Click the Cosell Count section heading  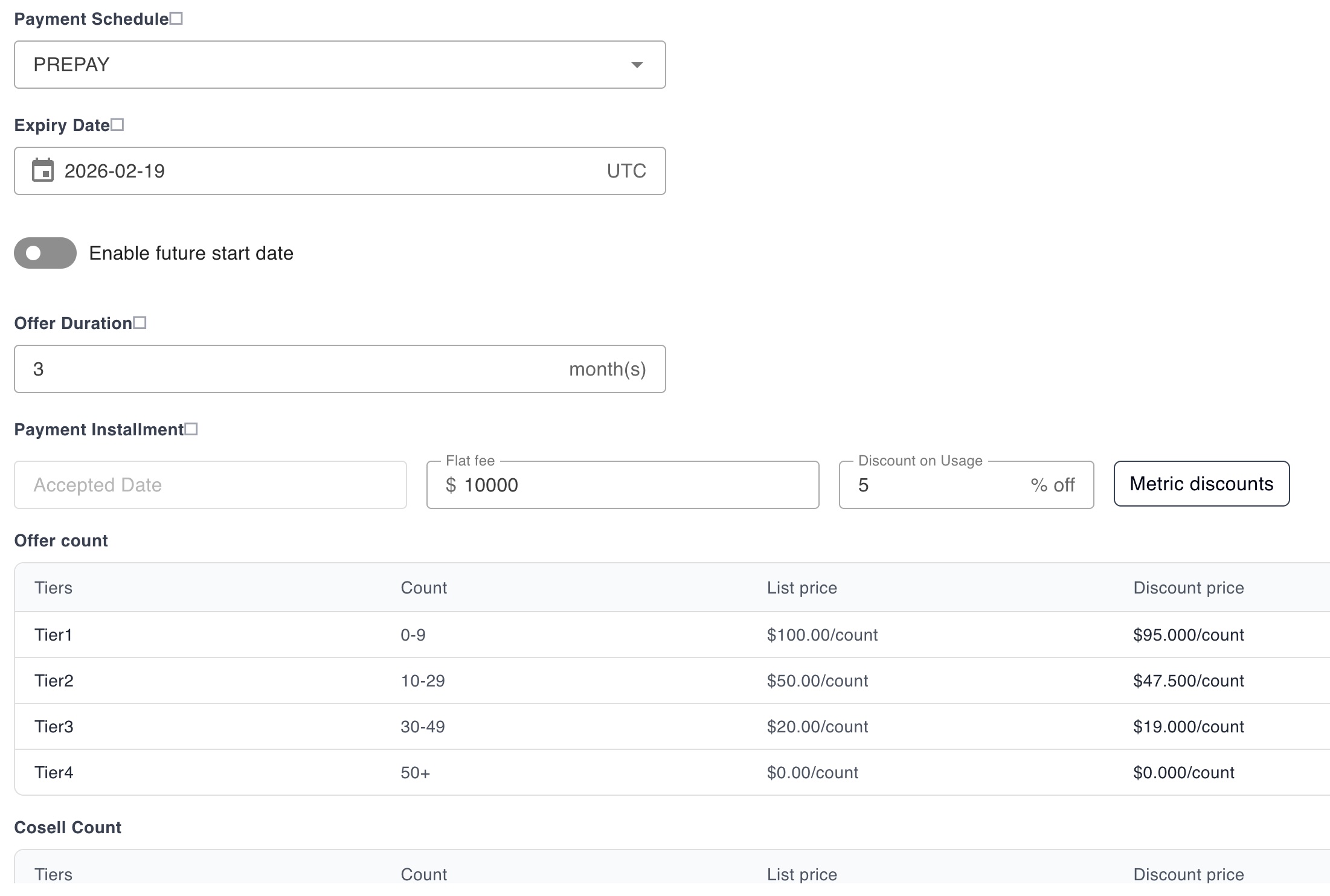tap(68, 827)
